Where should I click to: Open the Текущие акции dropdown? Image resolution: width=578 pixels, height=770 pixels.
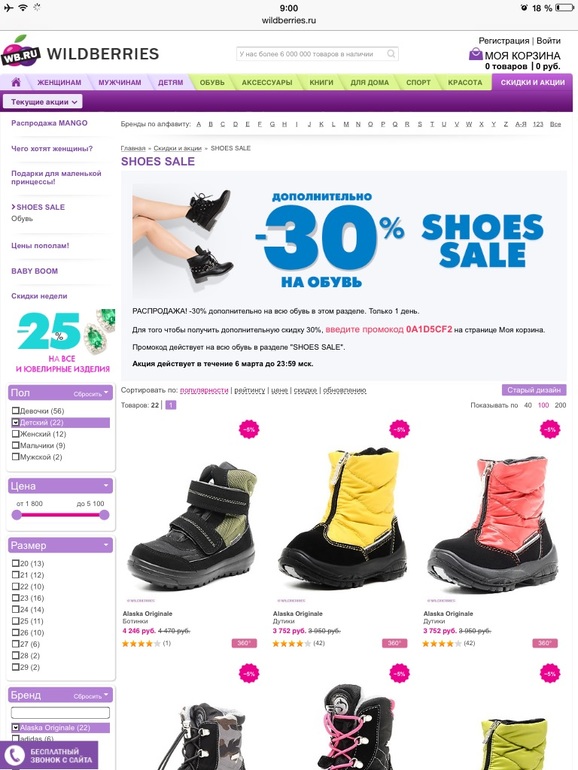click(x=43, y=102)
